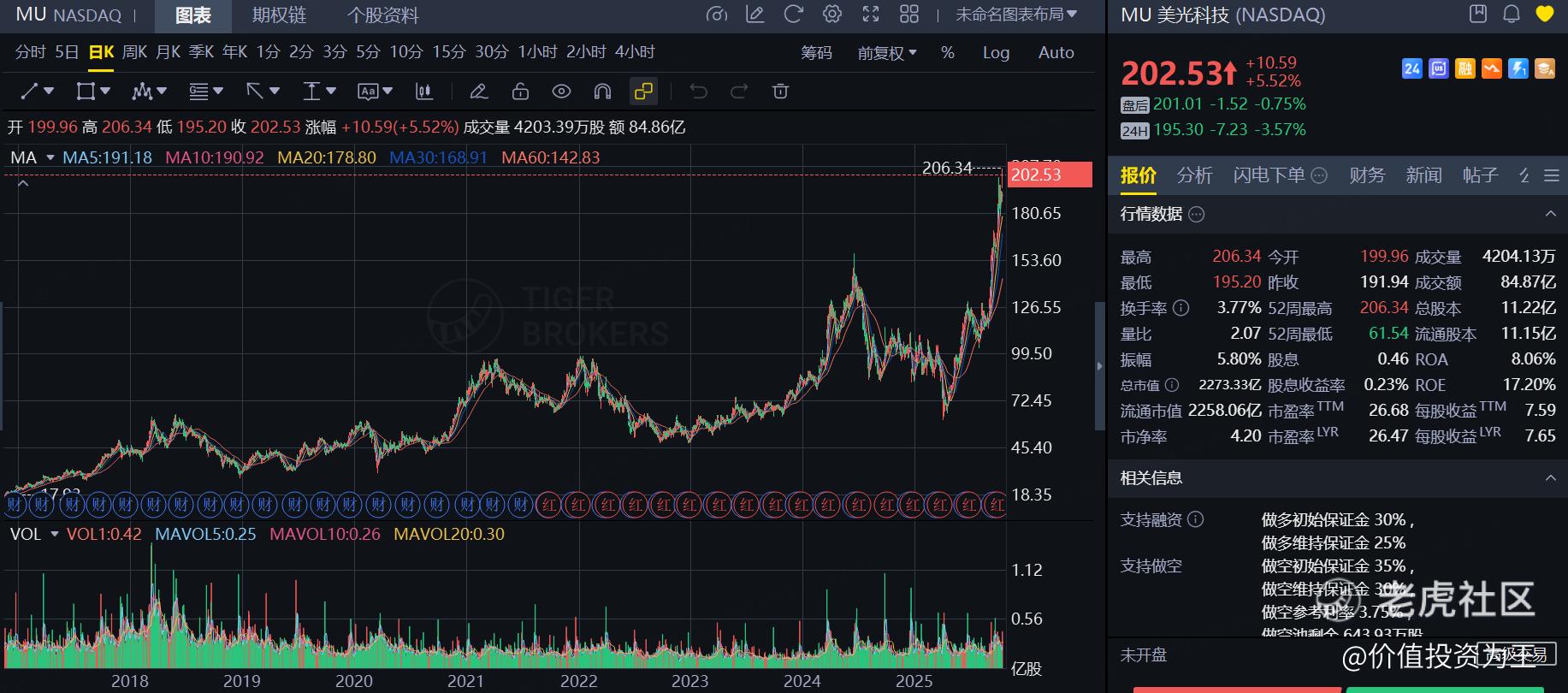Click the refresh chart icon

[793, 15]
